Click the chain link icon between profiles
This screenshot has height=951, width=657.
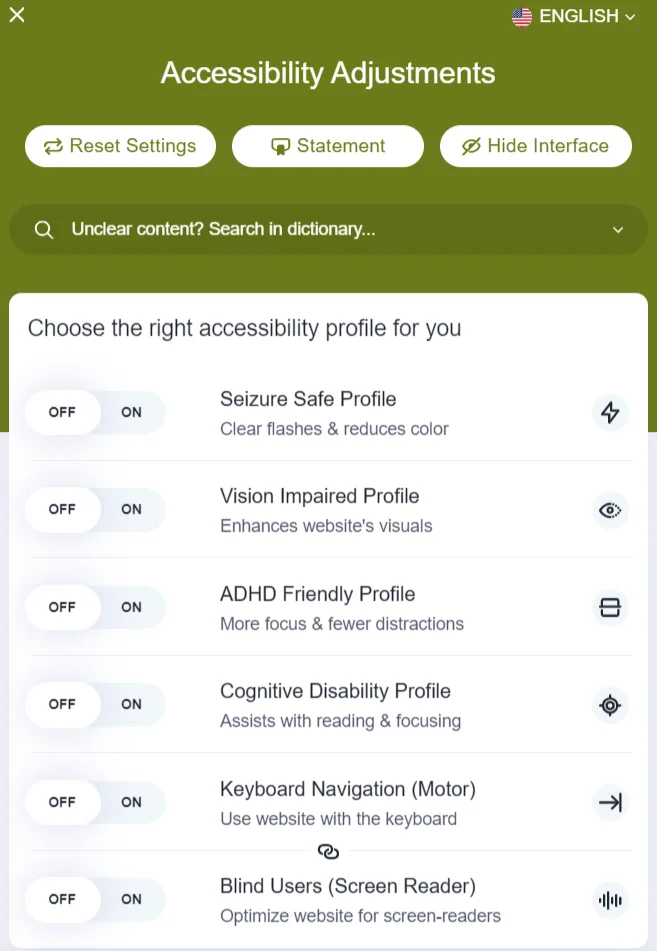coord(328,852)
